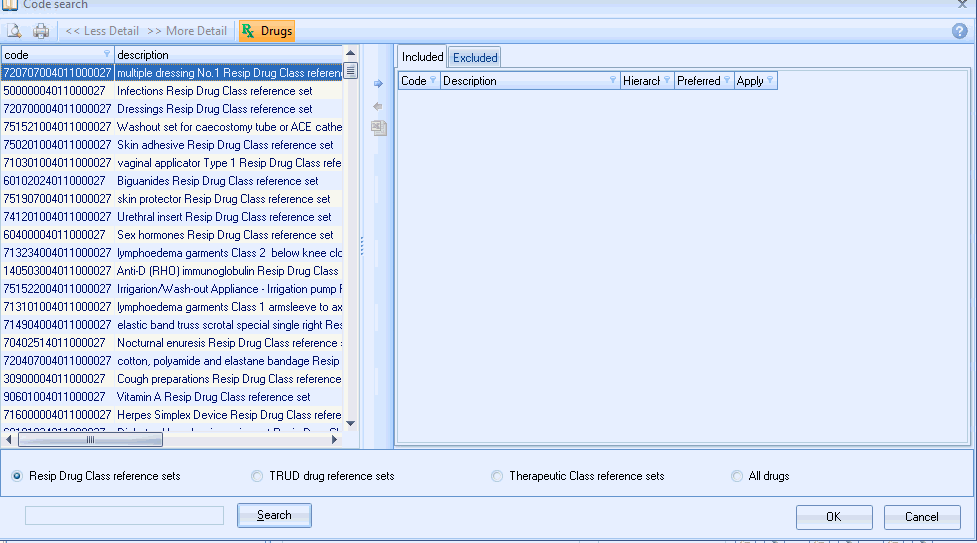The width and height of the screenshot is (977, 543).
Task: Open the Apply column filter dropdown
Action: [x=770, y=81]
